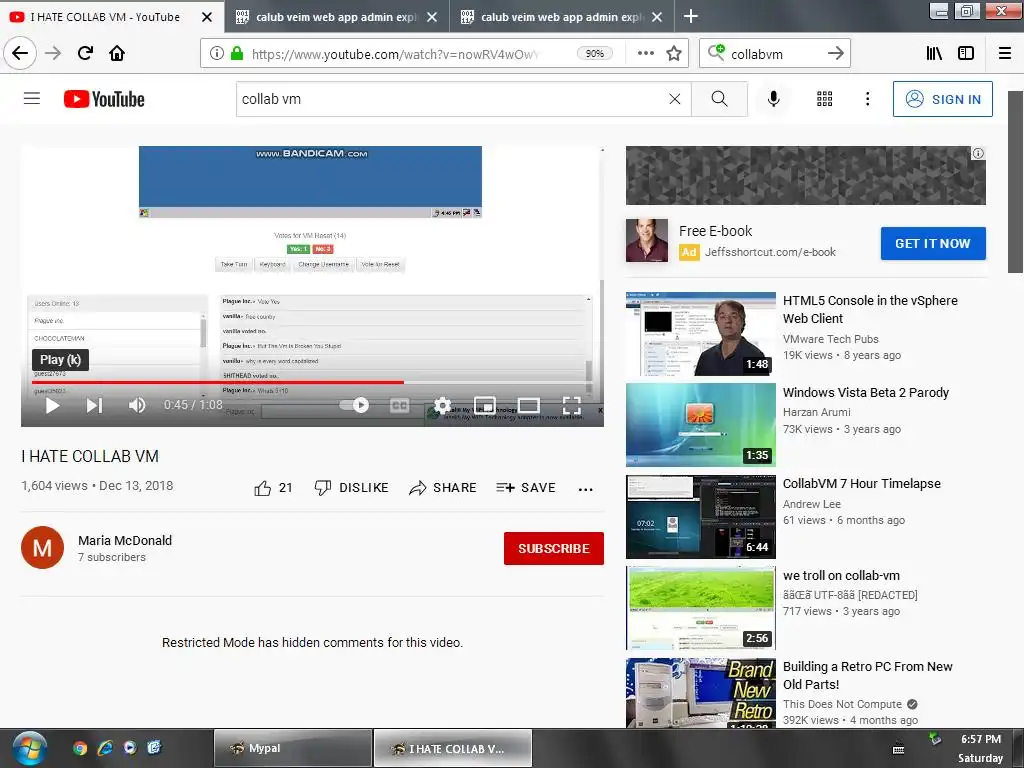The width and height of the screenshot is (1024, 768).
Task: Toggle autoplay switch in player
Action: coord(355,406)
